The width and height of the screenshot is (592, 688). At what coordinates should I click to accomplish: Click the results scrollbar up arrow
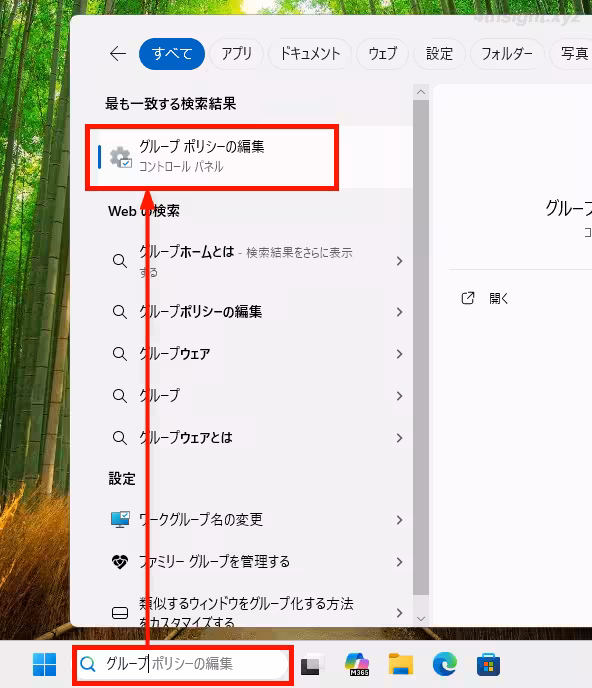tap(421, 92)
